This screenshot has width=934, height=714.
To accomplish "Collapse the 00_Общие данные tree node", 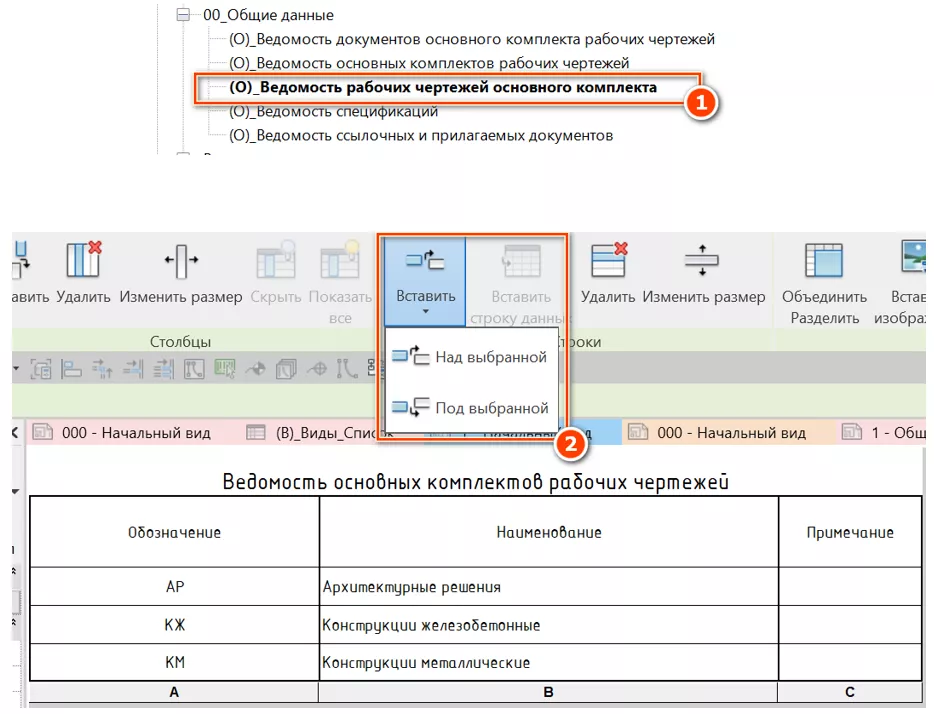I will click(x=182, y=15).
